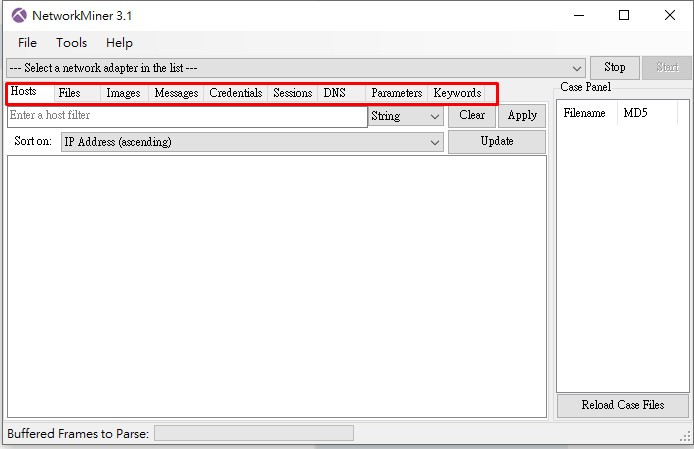Click the Apply filter button
This screenshot has width=694, height=449.
tap(522, 116)
